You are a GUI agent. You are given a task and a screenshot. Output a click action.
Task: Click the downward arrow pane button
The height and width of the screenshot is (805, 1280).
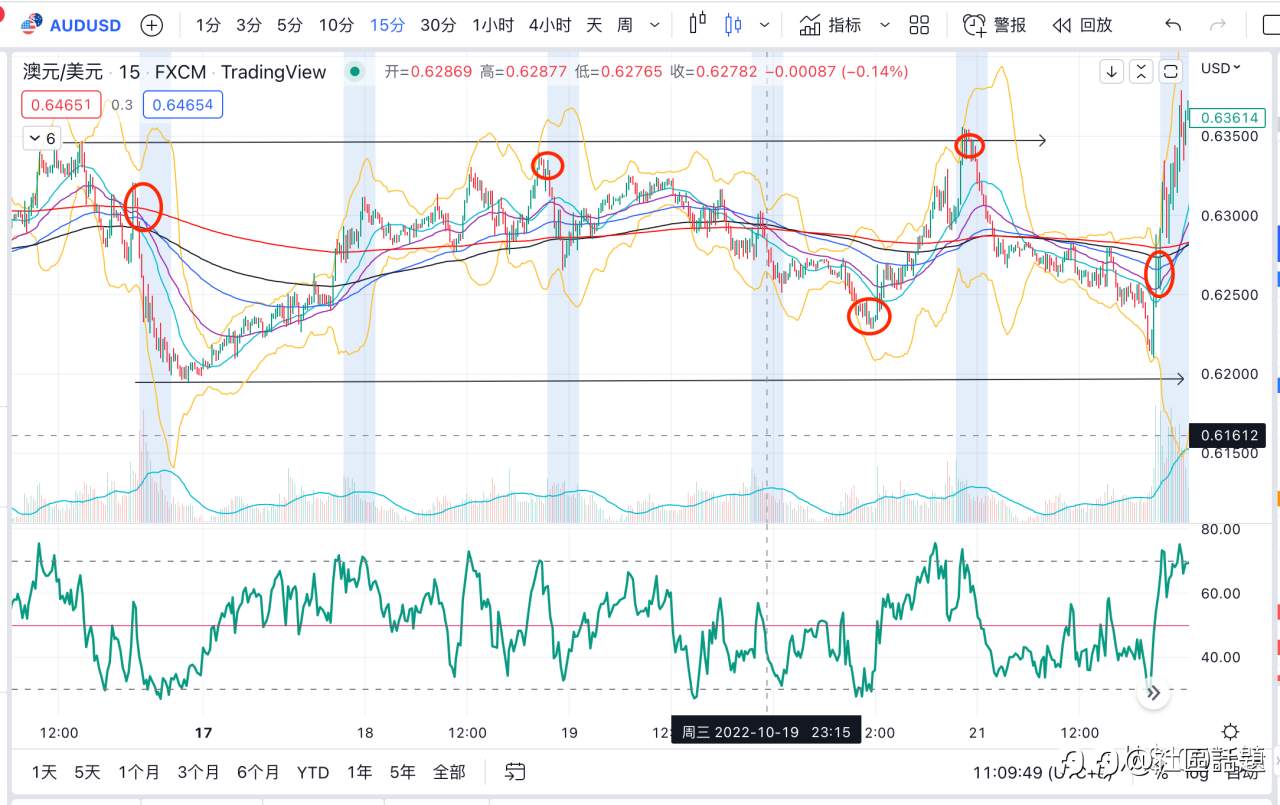pyautogui.click(x=1111, y=71)
